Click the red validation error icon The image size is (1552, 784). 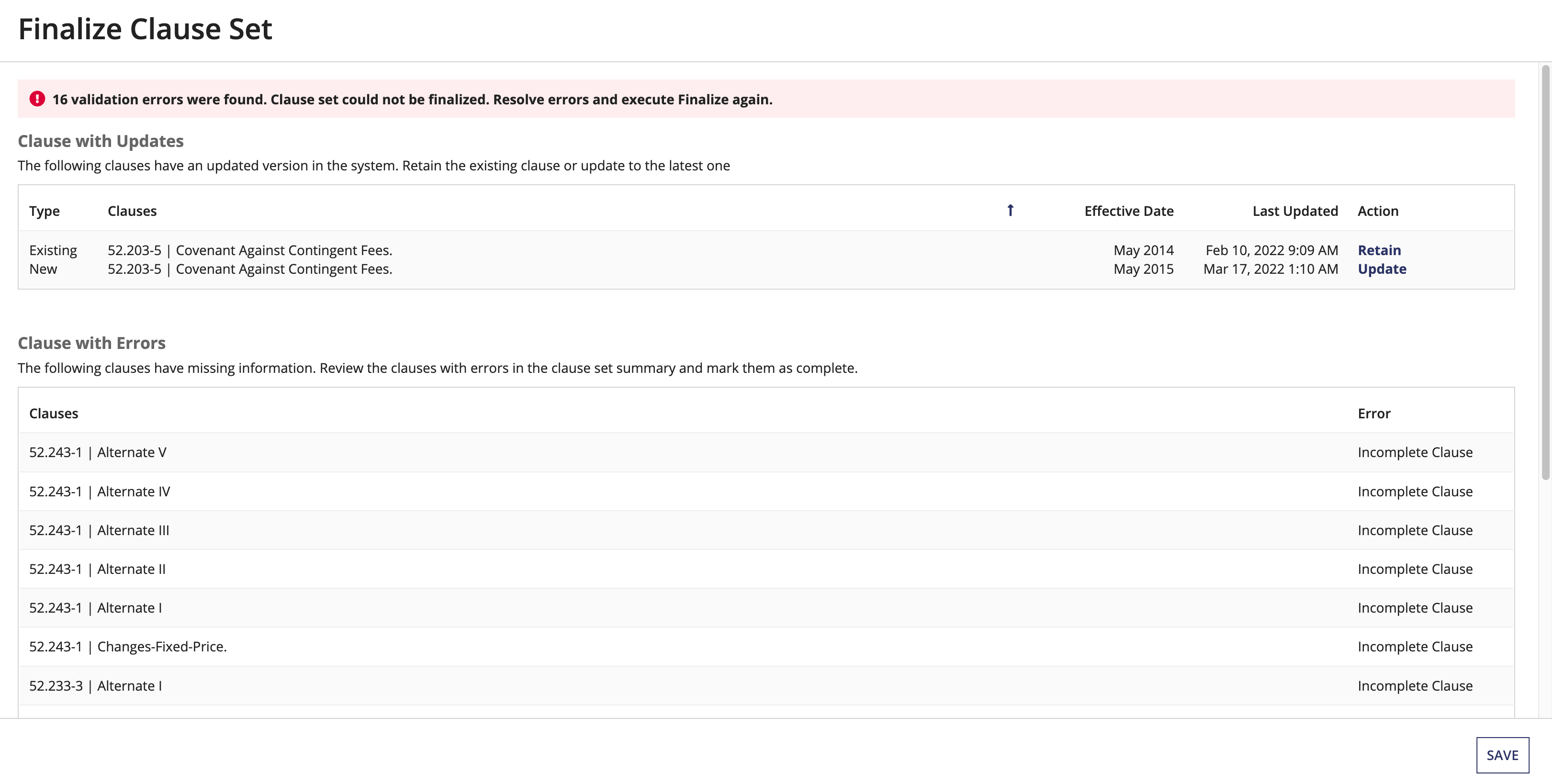(x=37, y=99)
